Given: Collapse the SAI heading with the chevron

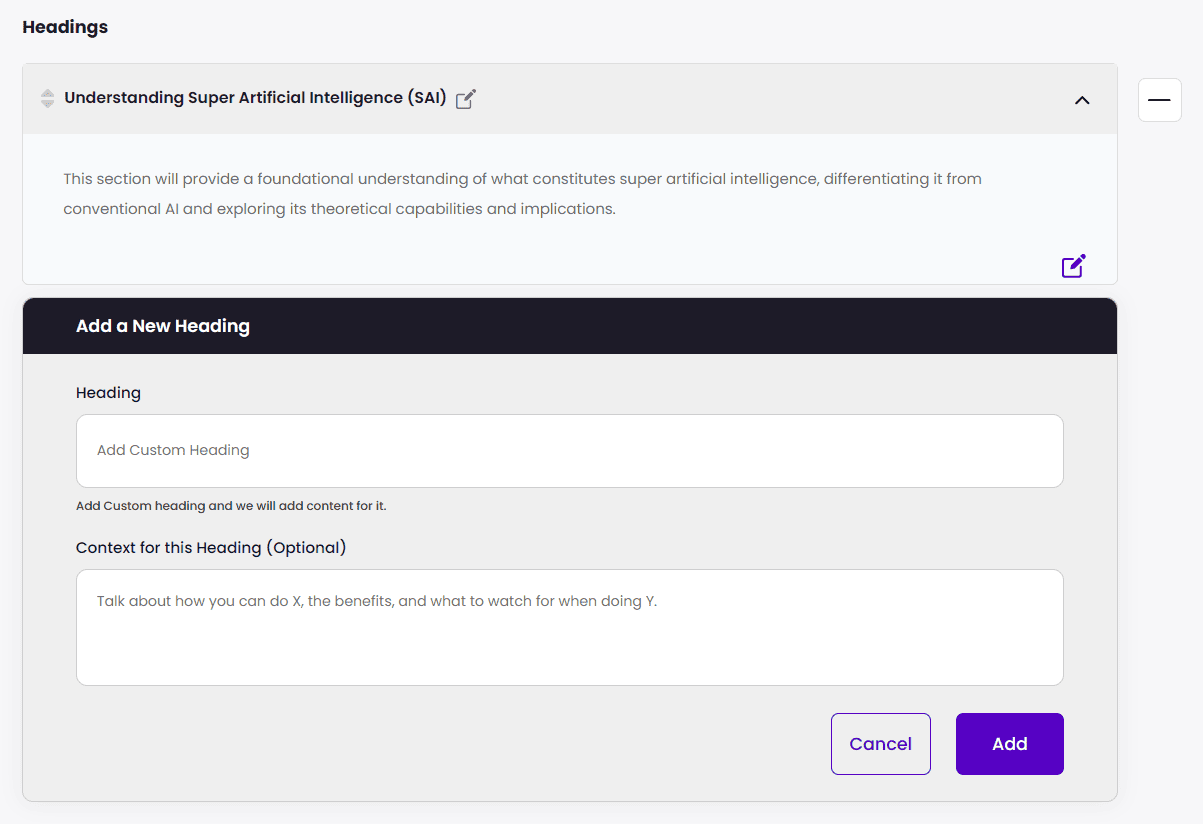Looking at the screenshot, I should point(1082,100).
